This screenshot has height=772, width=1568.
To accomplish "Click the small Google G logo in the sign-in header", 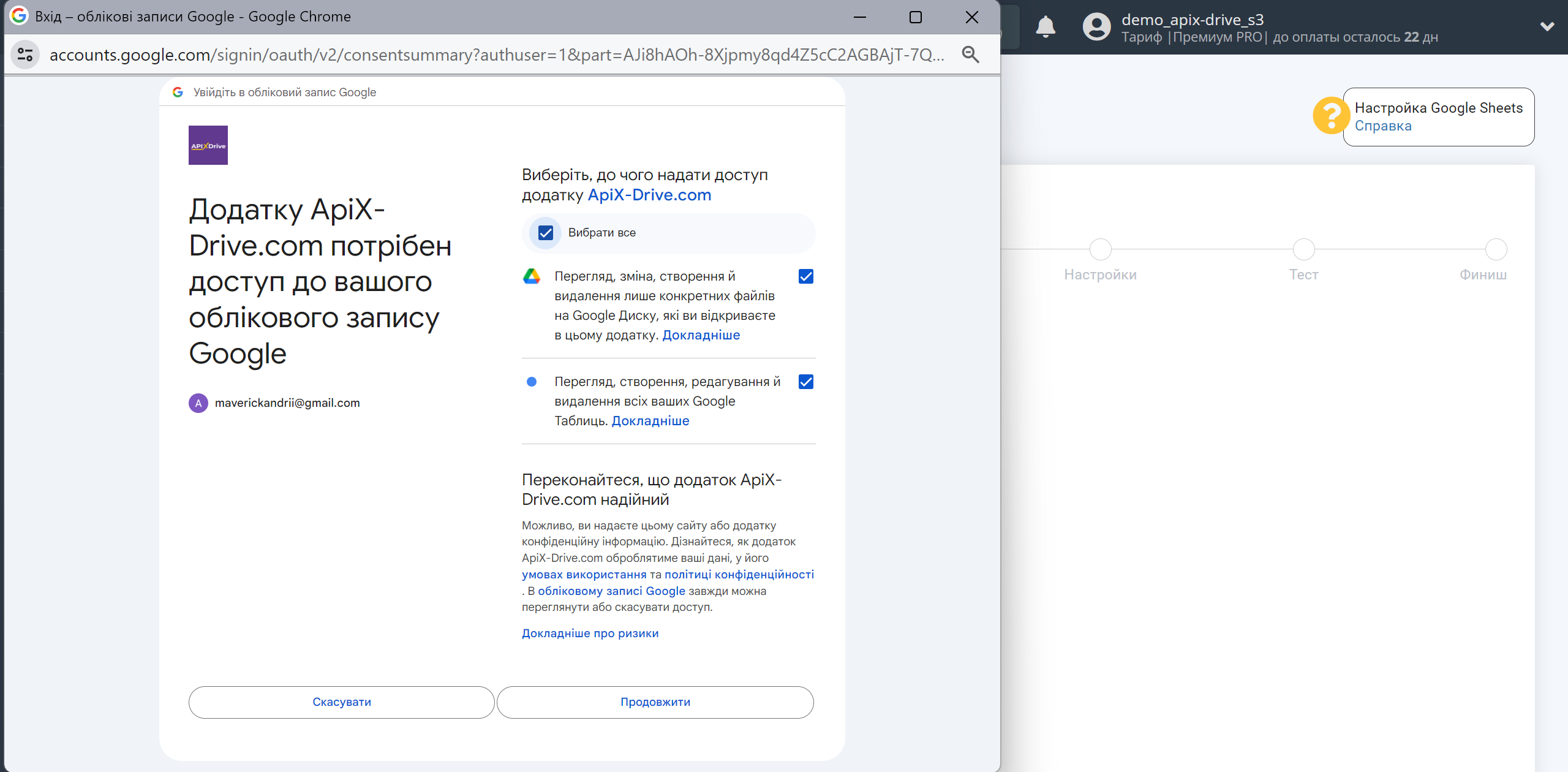I will (x=178, y=92).
